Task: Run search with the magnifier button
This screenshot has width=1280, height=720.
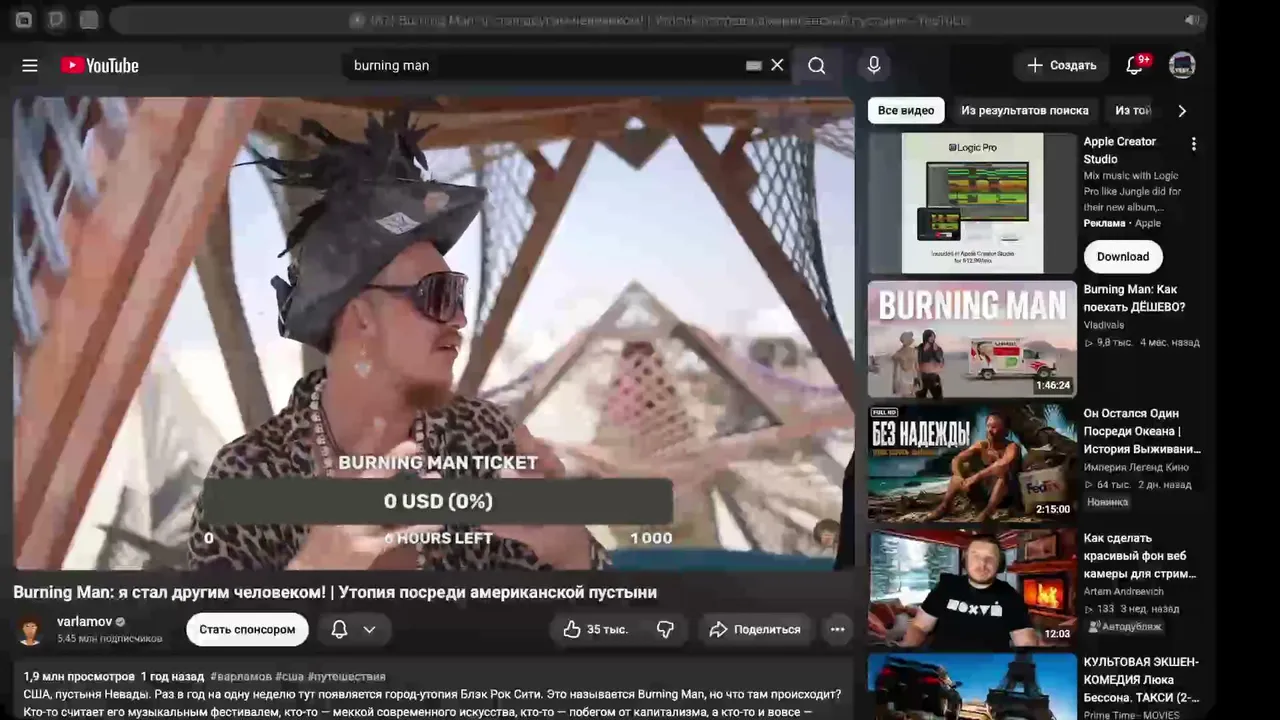Action: (x=817, y=65)
